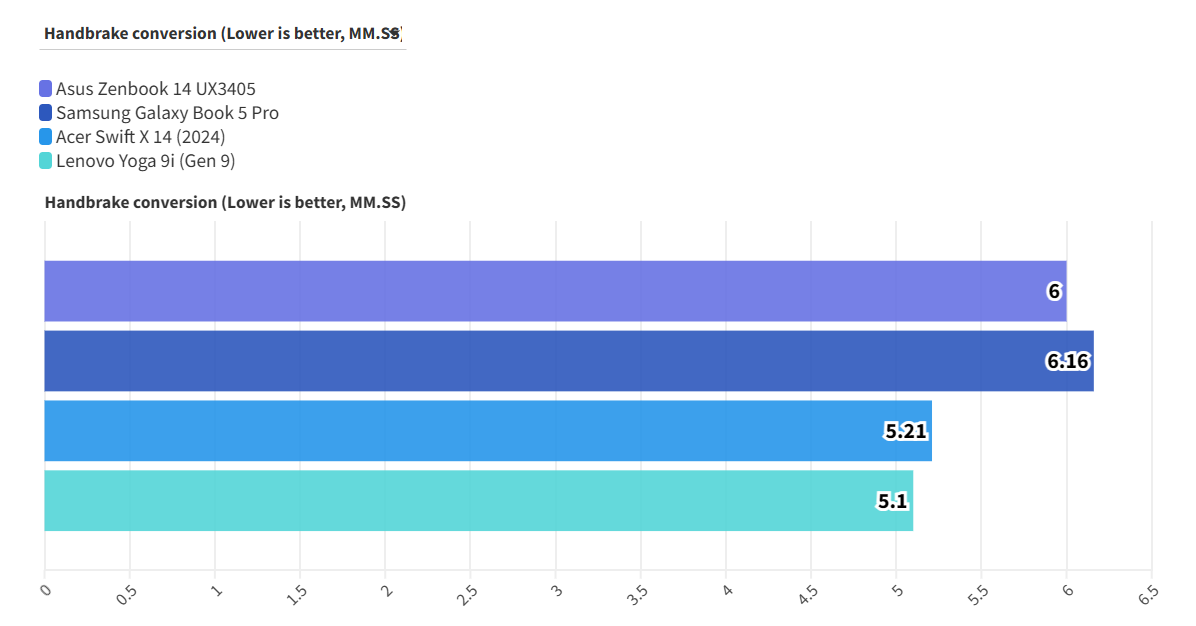Open the Handbrake conversion chart selector dropdown
Screen dimensions: 1196x626
(x=223, y=34)
